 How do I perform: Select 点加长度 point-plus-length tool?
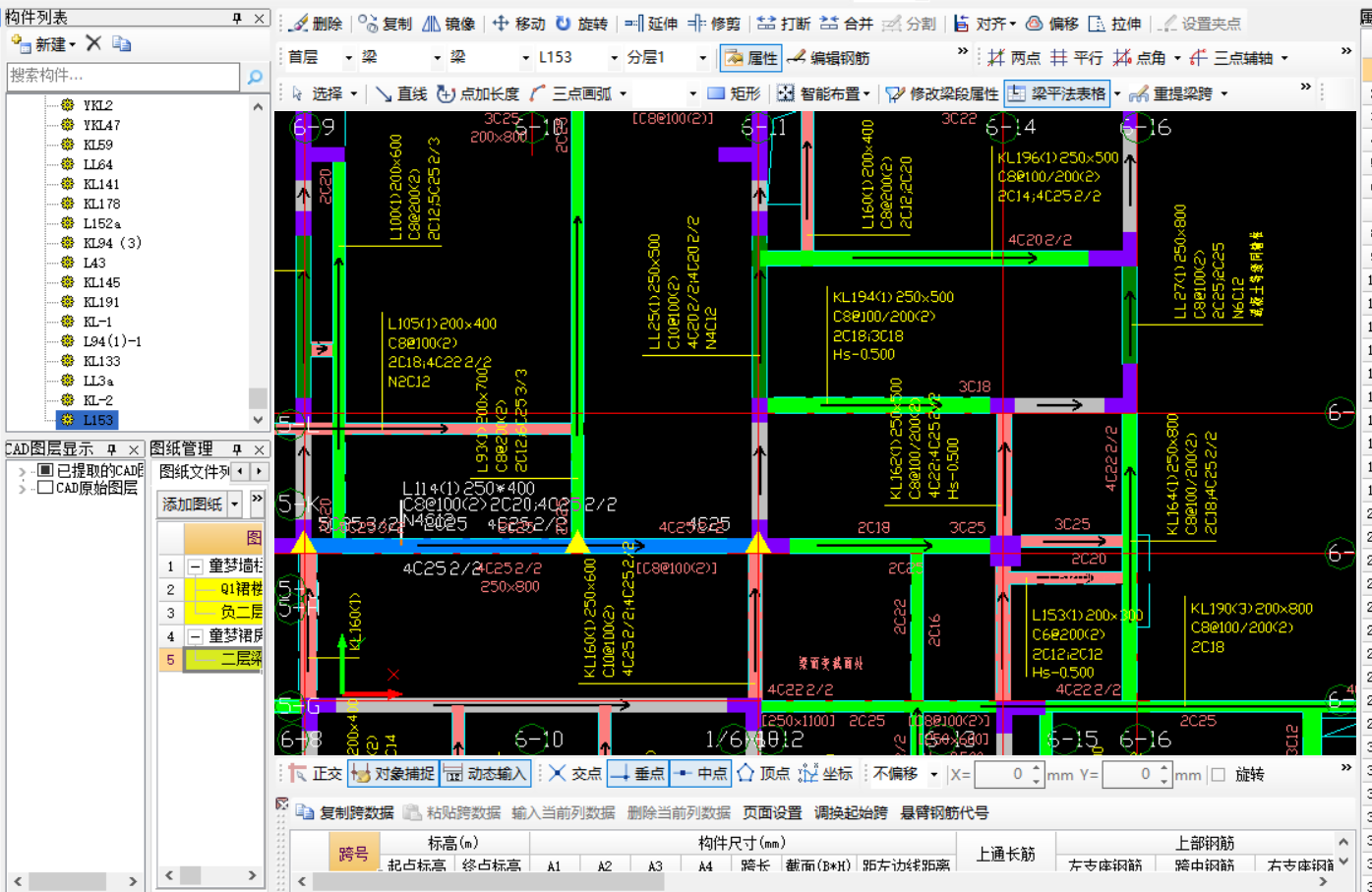[x=478, y=93]
